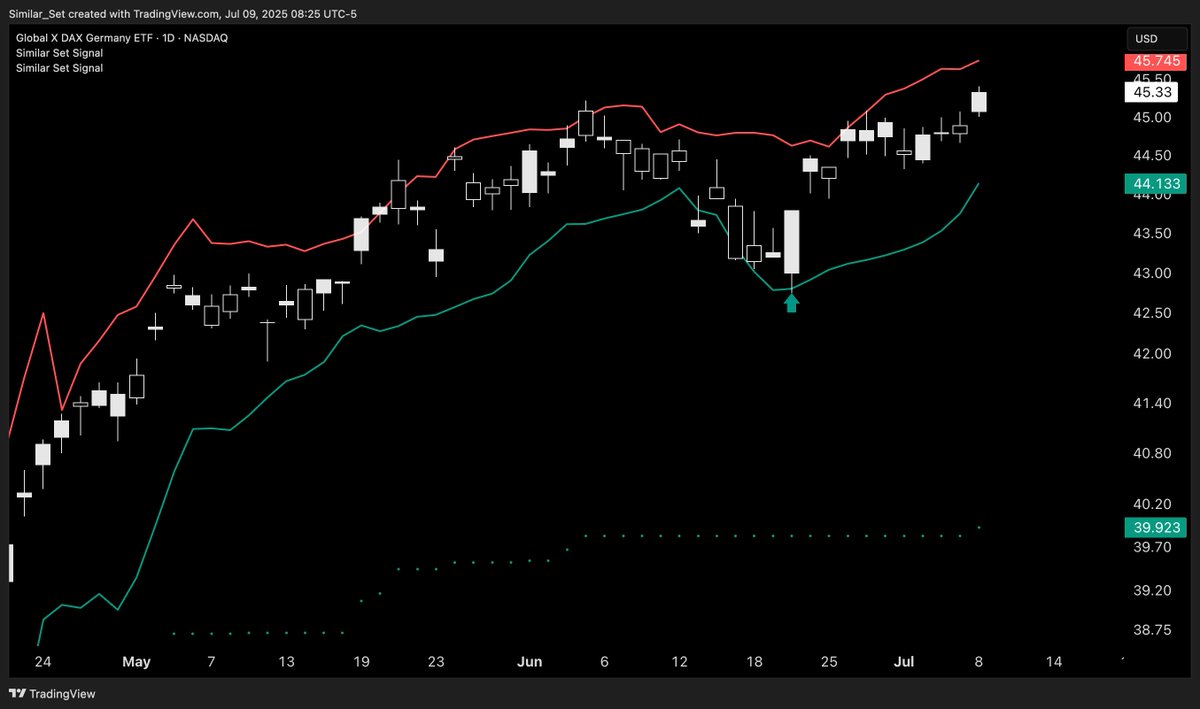
Task: Click the 38.75 price axis label
Action: pos(1153,630)
